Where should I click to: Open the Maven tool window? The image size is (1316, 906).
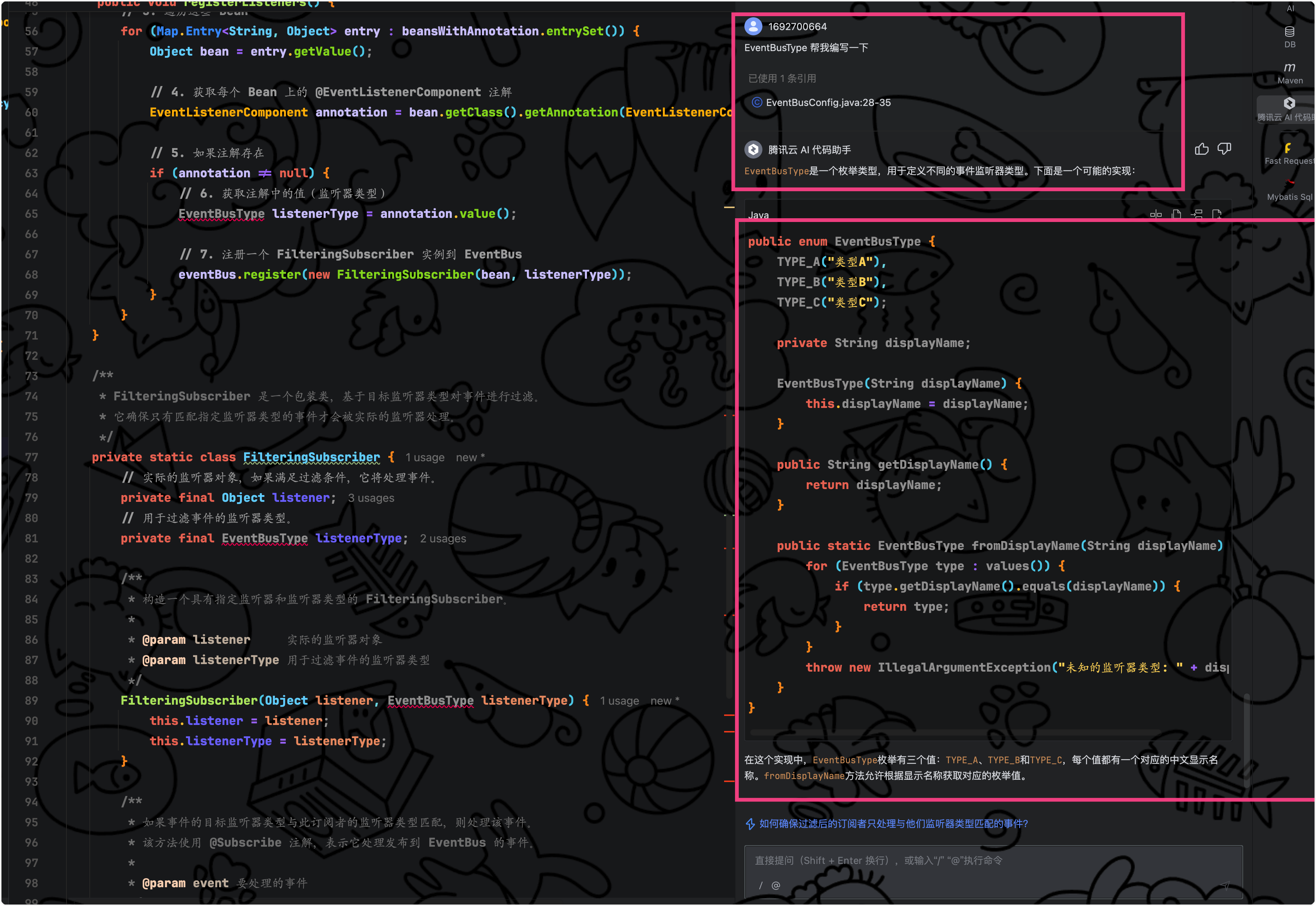[1289, 73]
